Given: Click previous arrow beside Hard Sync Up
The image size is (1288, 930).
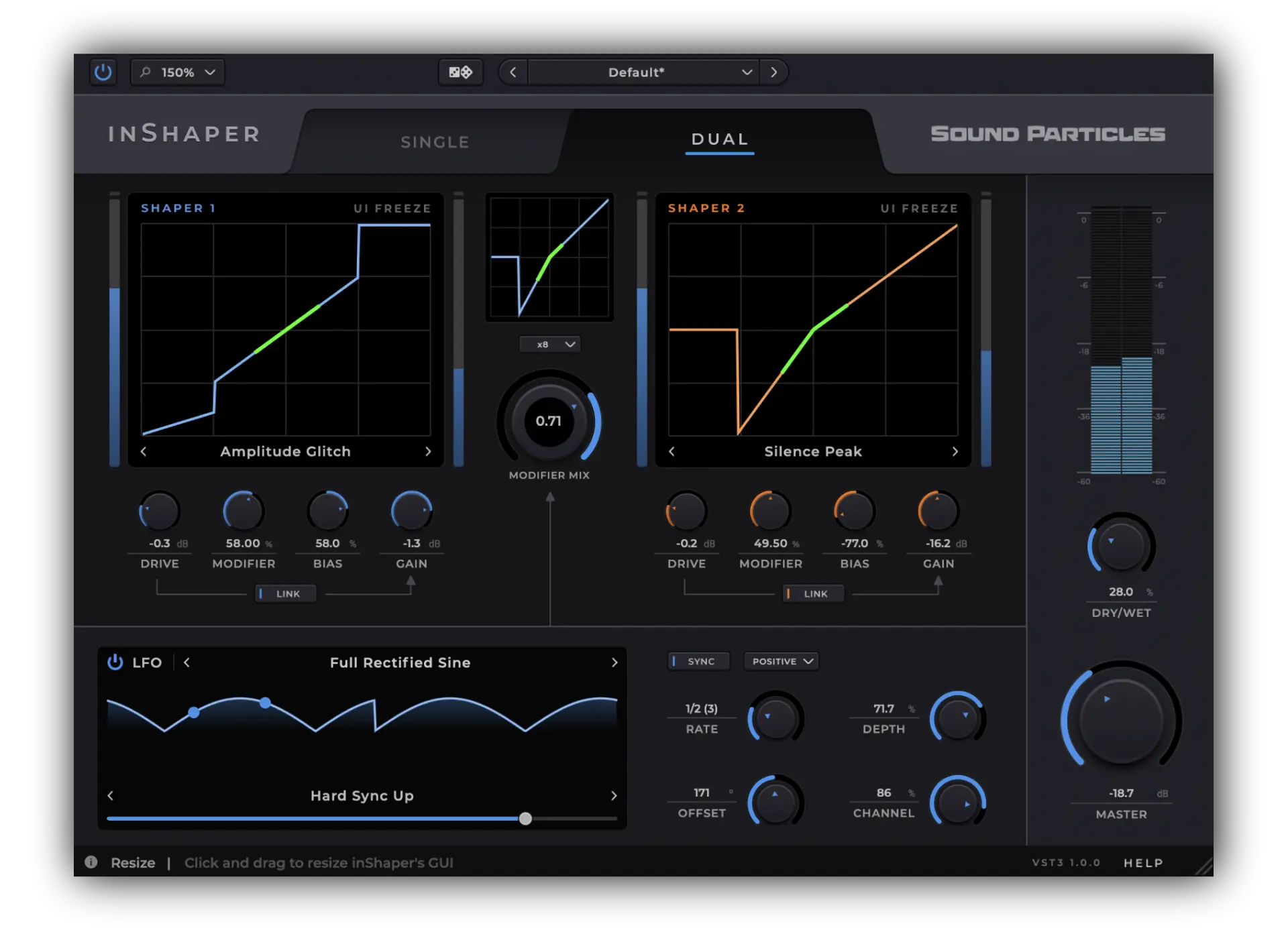Looking at the screenshot, I should (111, 795).
